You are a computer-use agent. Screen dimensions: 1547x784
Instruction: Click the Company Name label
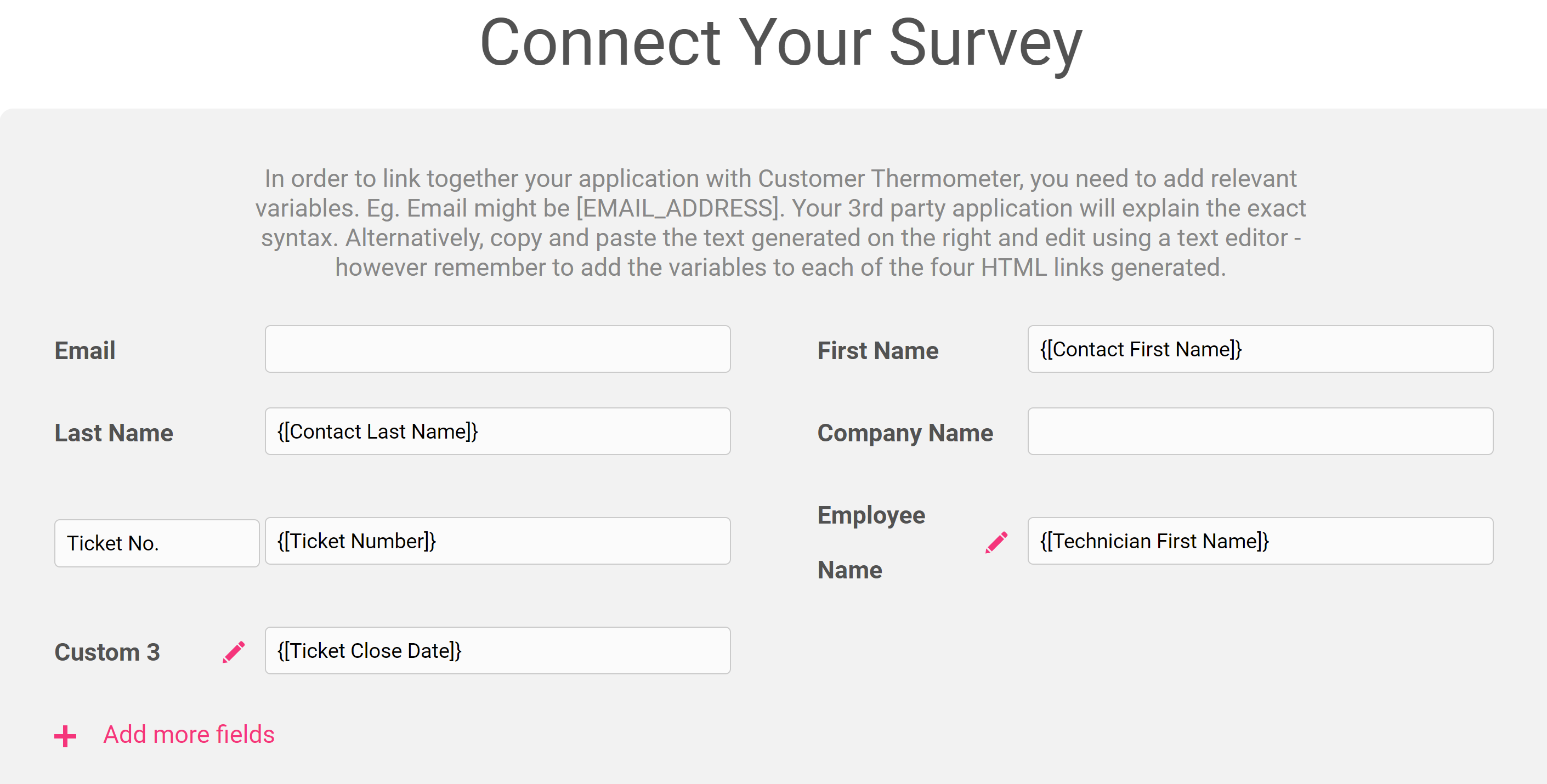point(905,434)
